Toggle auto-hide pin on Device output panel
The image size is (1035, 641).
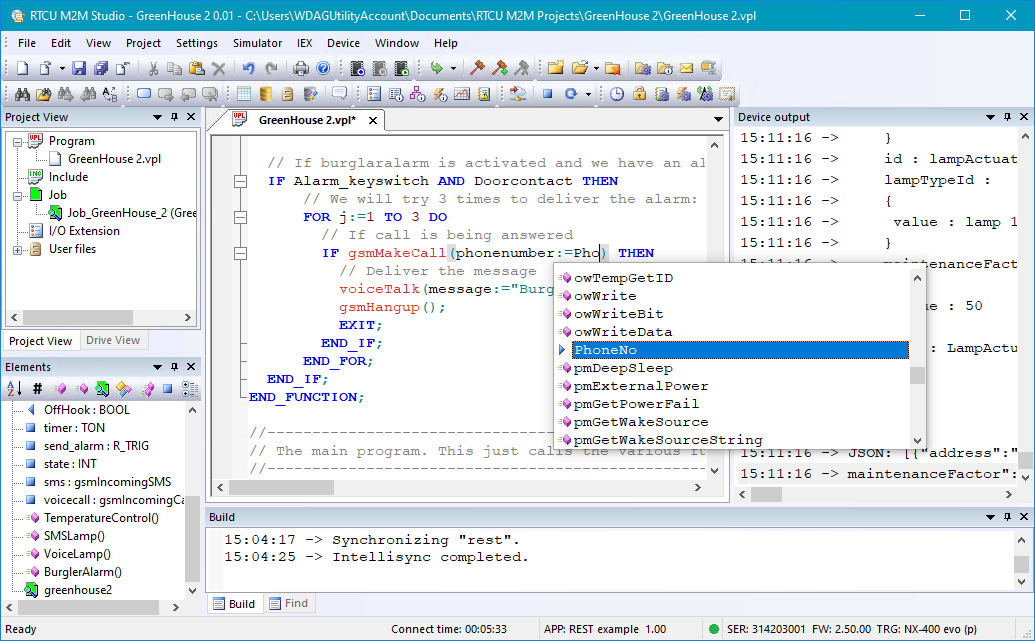1007,117
